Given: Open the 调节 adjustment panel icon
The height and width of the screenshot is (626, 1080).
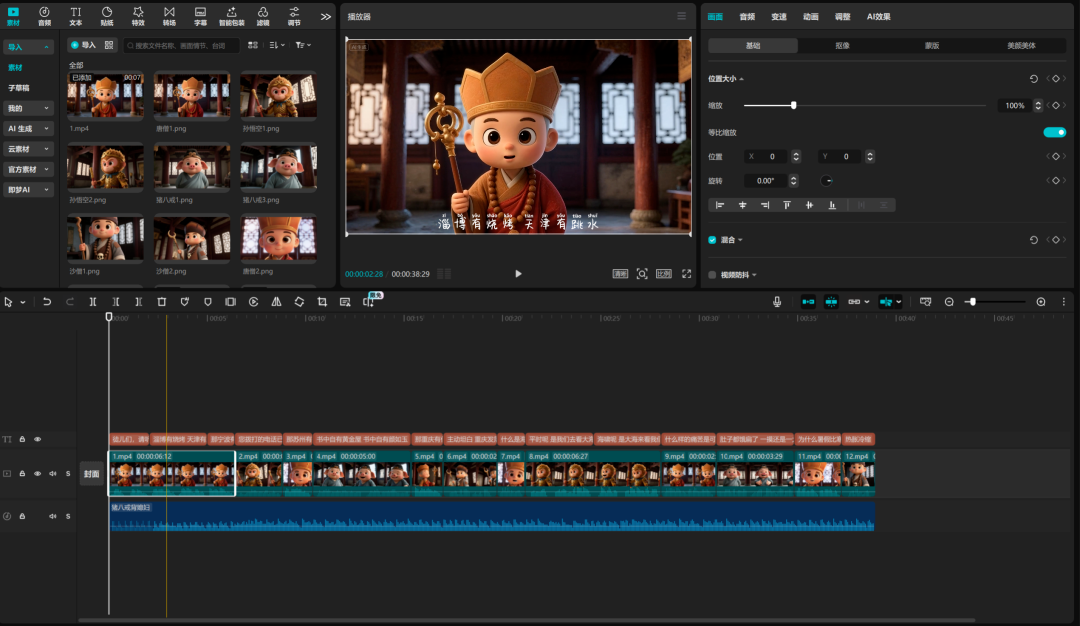Looking at the screenshot, I should [294, 16].
